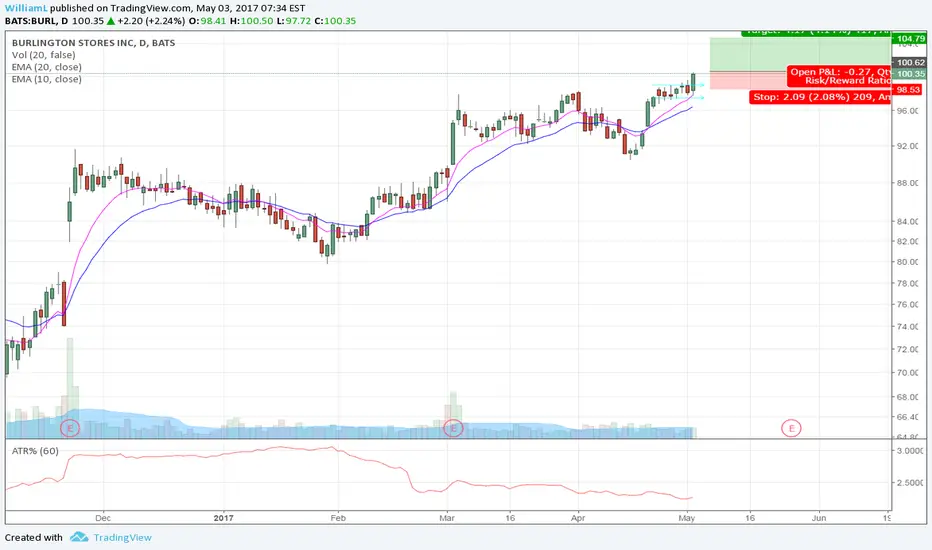Click the green 104.79 target price label
This screenshot has height=550, width=932.
pyautogui.click(x=911, y=39)
